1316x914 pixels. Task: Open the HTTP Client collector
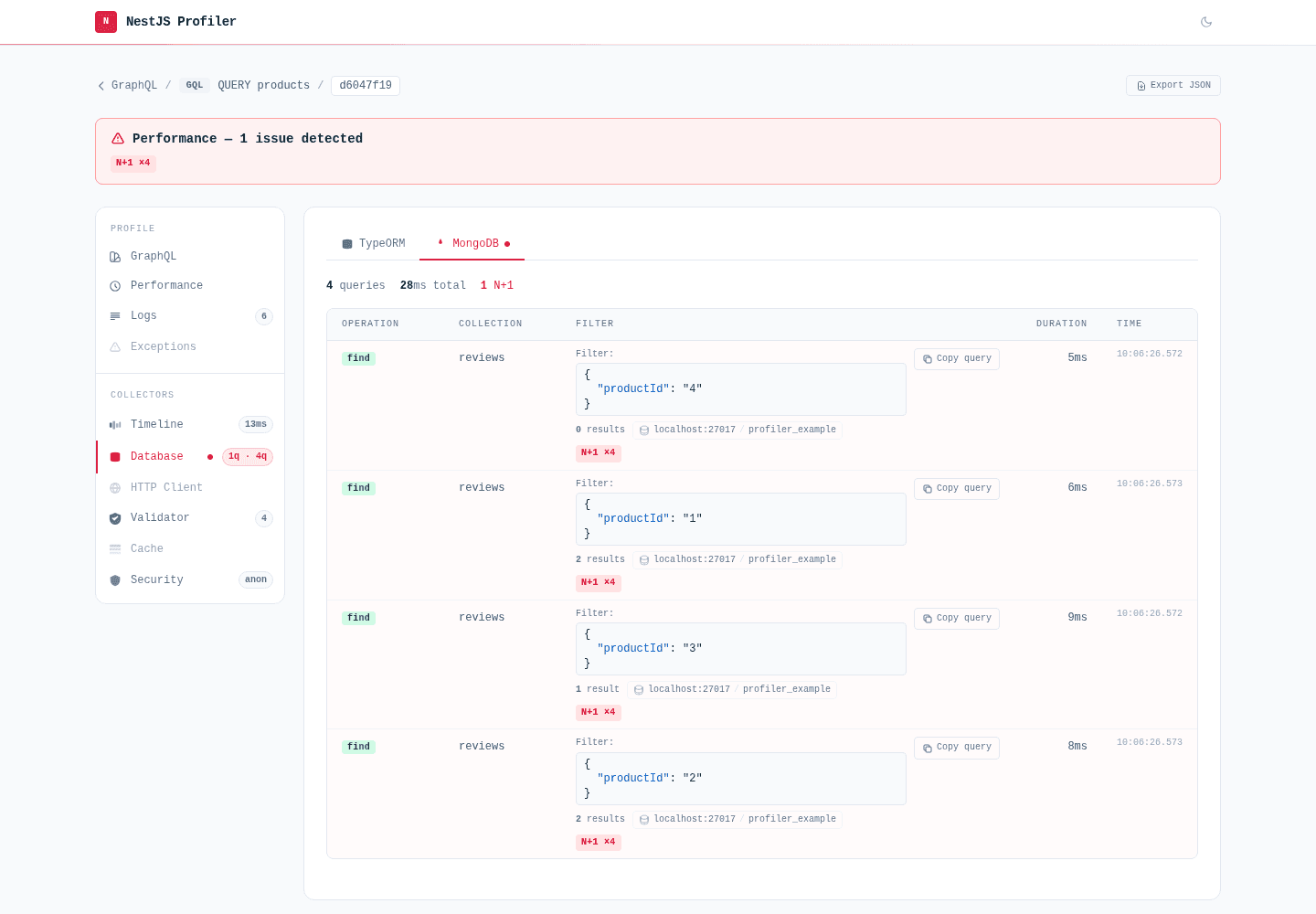click(190, 488)
